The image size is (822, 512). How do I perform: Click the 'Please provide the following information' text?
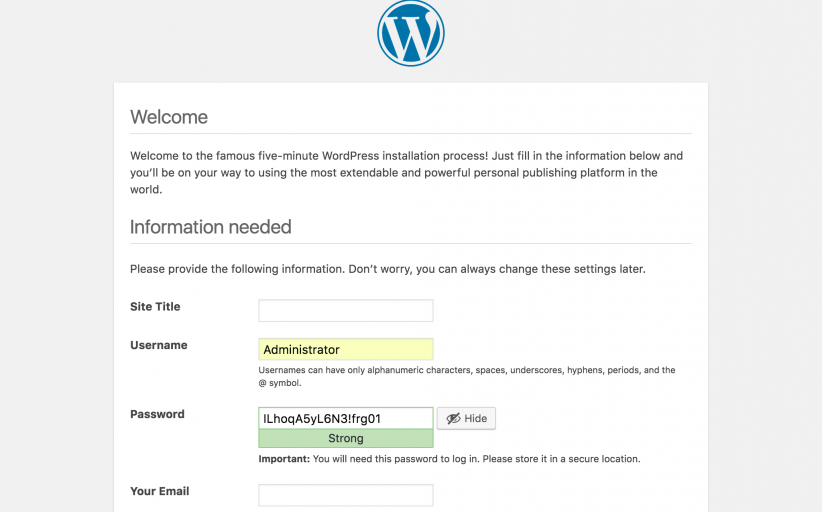click(x=387, y=269)
